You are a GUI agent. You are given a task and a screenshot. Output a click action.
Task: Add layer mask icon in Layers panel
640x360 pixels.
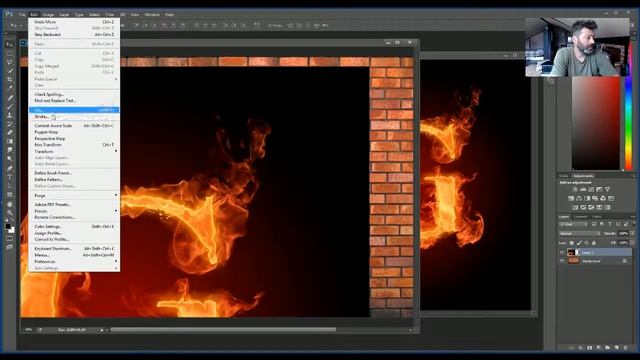coord(590,348)
